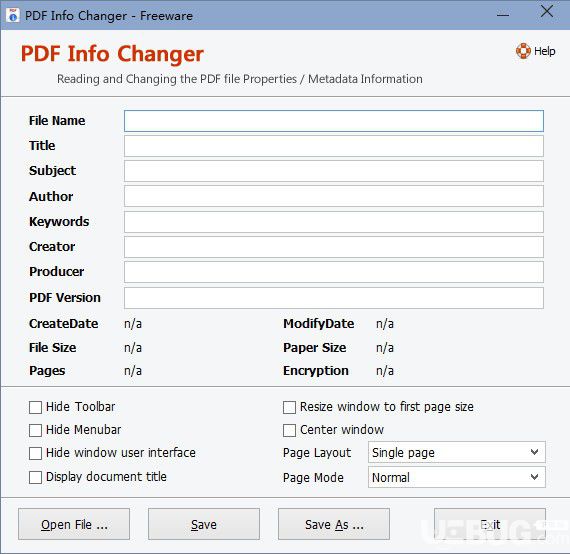
Task: Close the PDF Info Changer window
Action: click(x=547, y=12)
